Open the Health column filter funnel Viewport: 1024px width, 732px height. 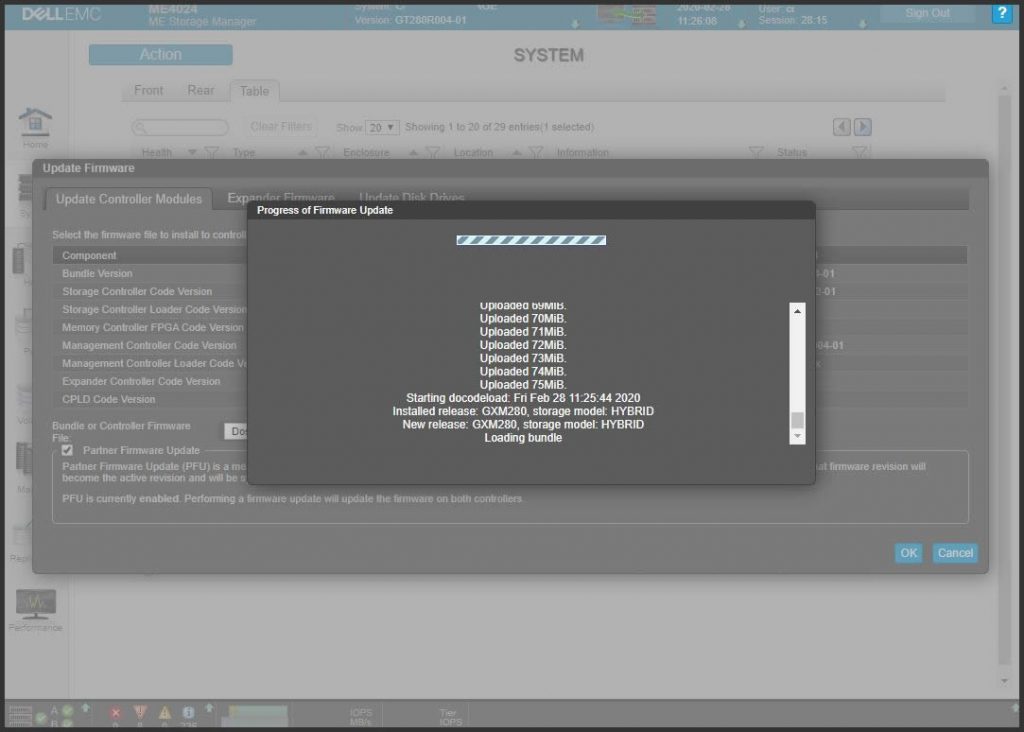tap(211, 152)
